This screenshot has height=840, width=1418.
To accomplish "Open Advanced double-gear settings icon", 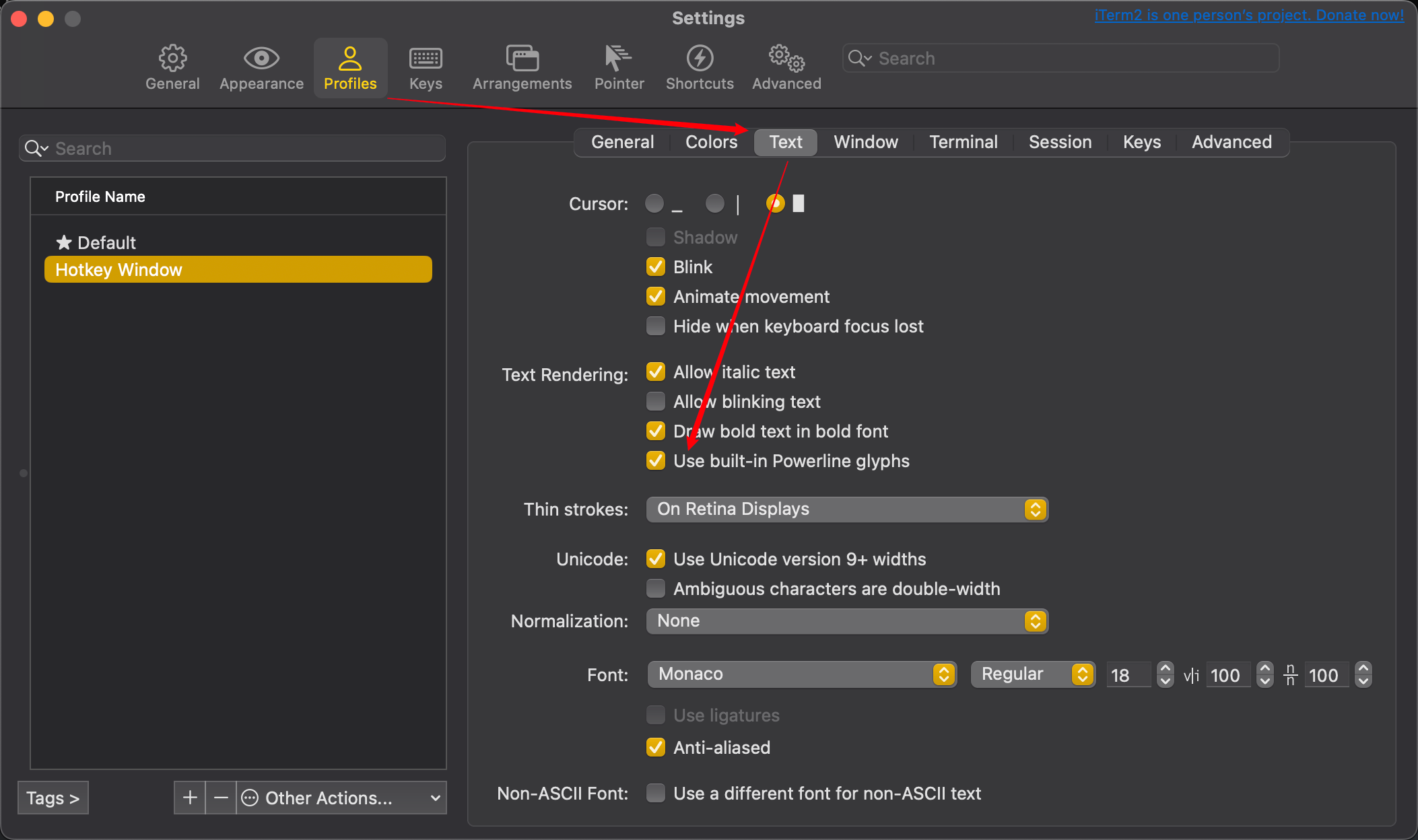I will [x=786, y=59].
